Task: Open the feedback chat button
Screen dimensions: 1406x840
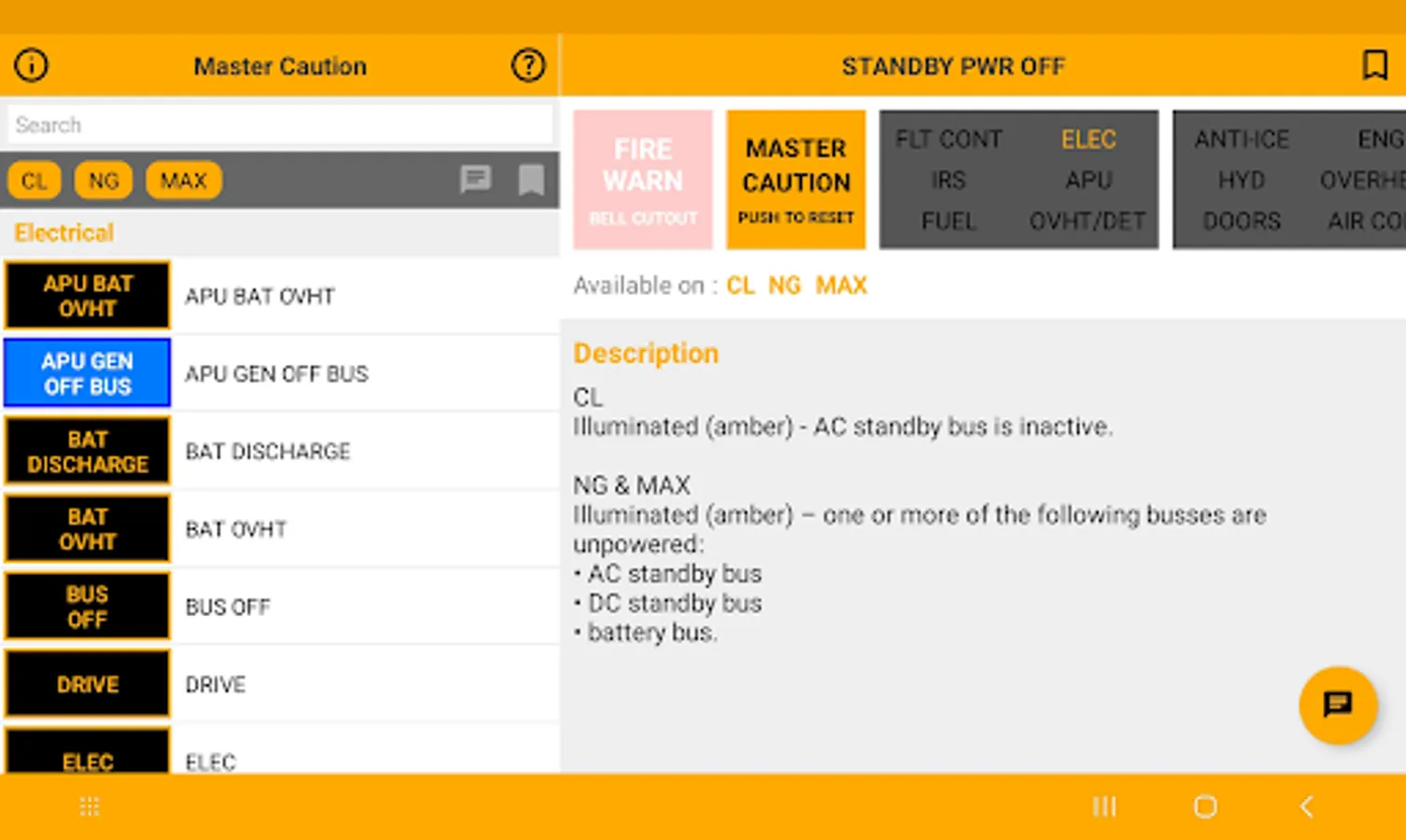Action: pos(1338,706)
